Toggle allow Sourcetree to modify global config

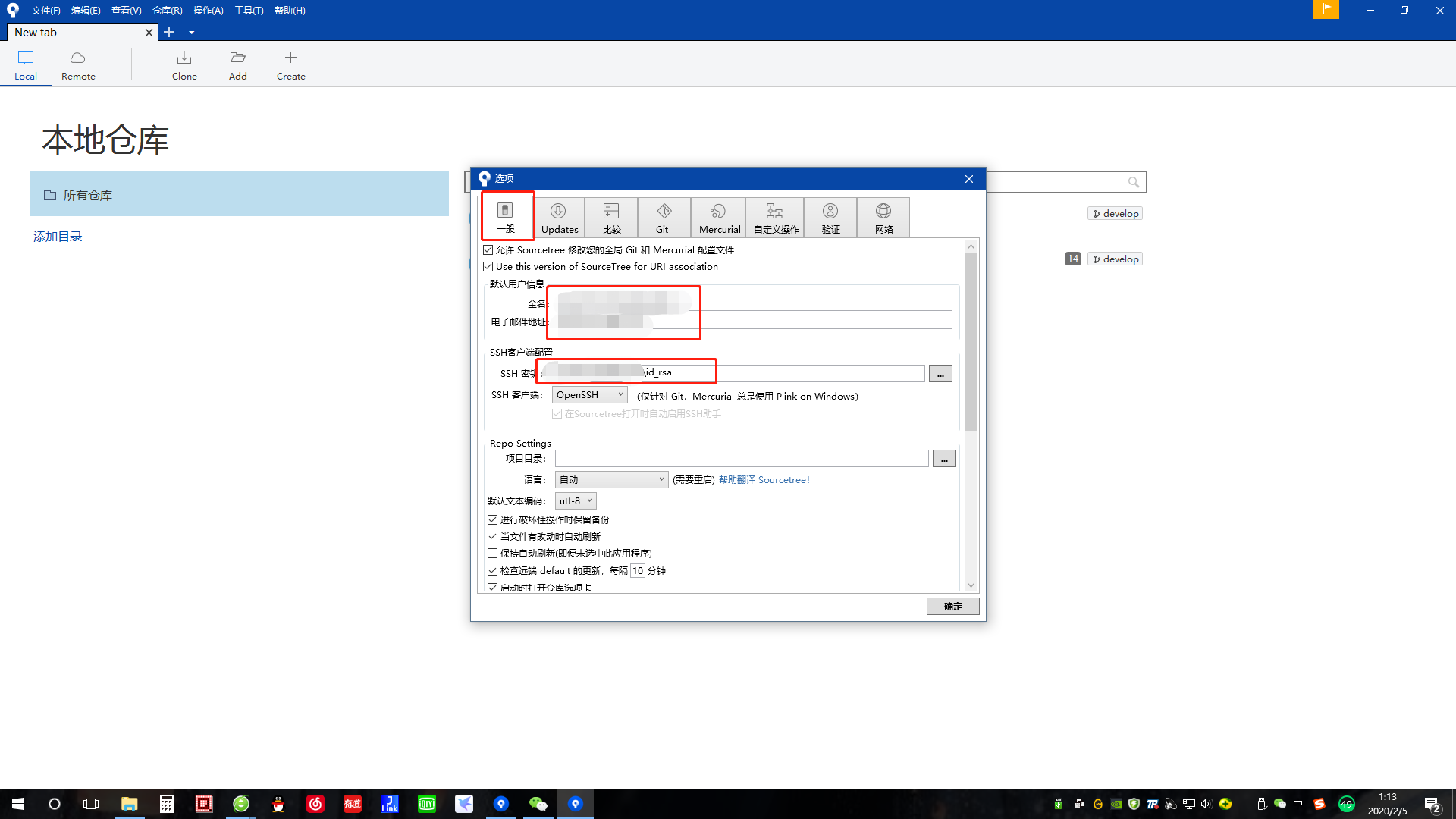(x=488, y=250)
